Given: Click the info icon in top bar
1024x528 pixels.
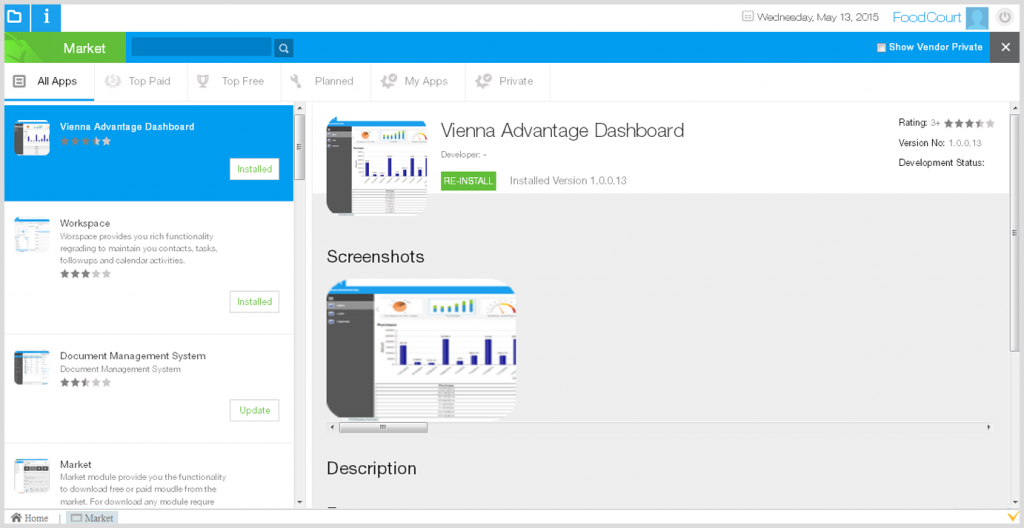Looking at the screenshot, I should pos(46,16).
